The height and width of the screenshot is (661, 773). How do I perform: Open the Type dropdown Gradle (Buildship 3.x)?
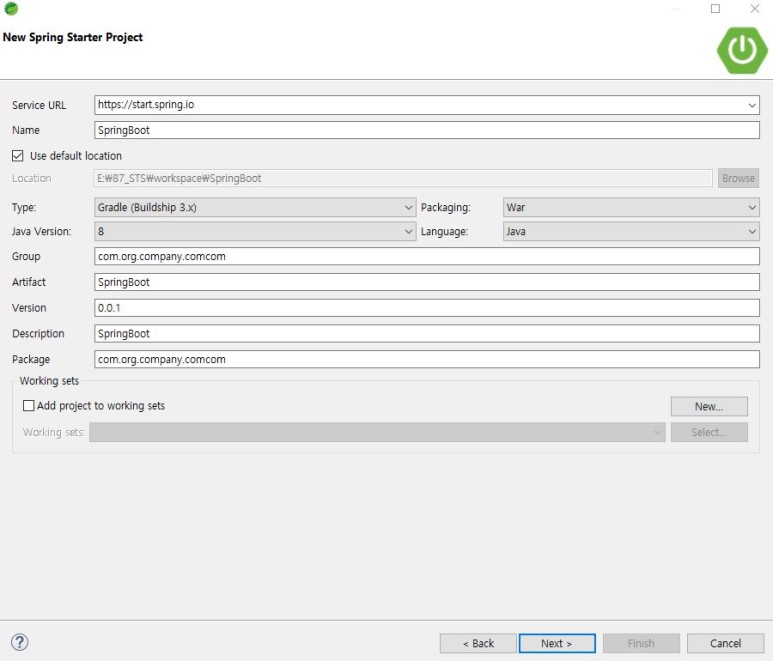coord(255,207)
